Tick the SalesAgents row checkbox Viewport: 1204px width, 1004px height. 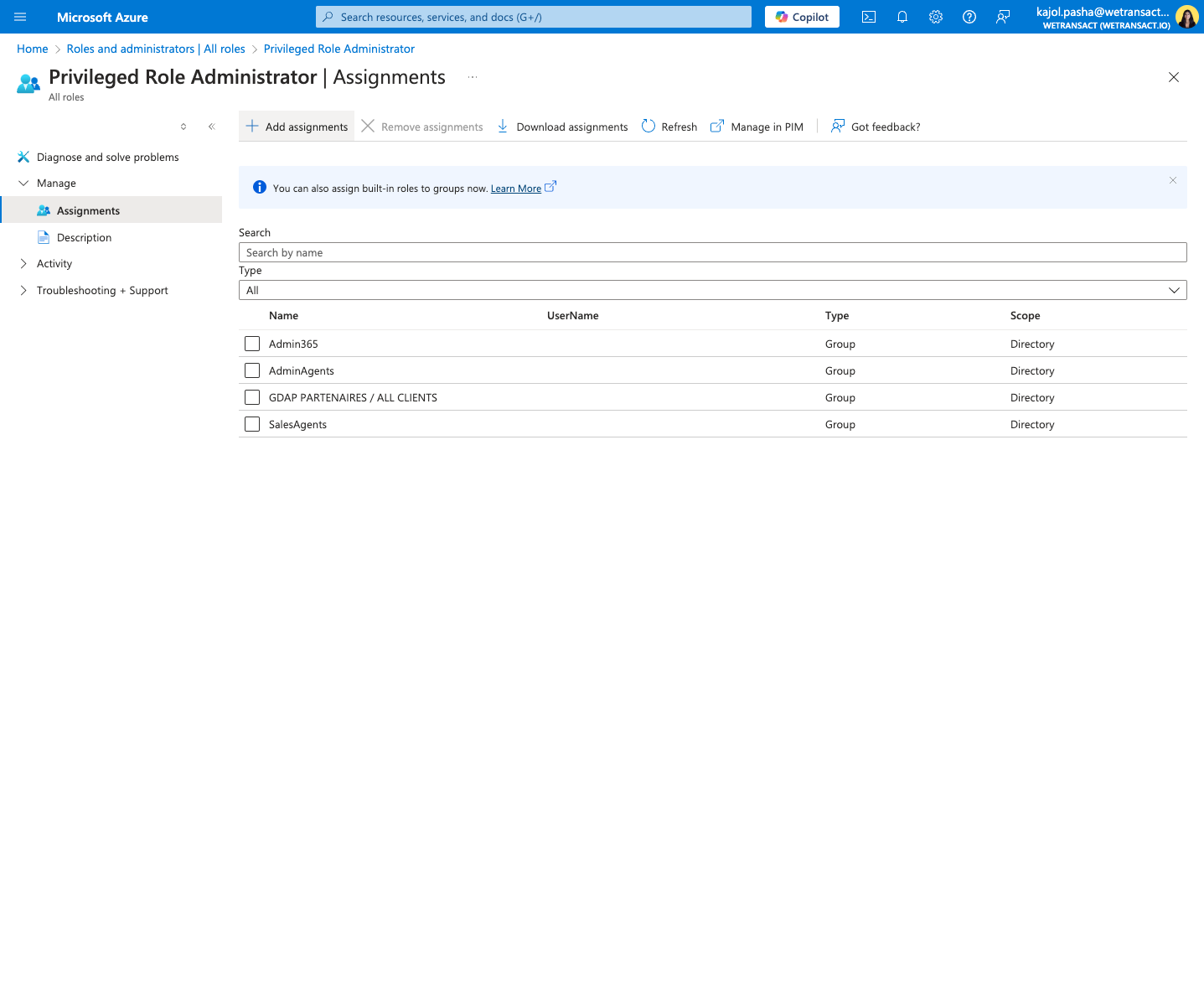coord(252,424)
